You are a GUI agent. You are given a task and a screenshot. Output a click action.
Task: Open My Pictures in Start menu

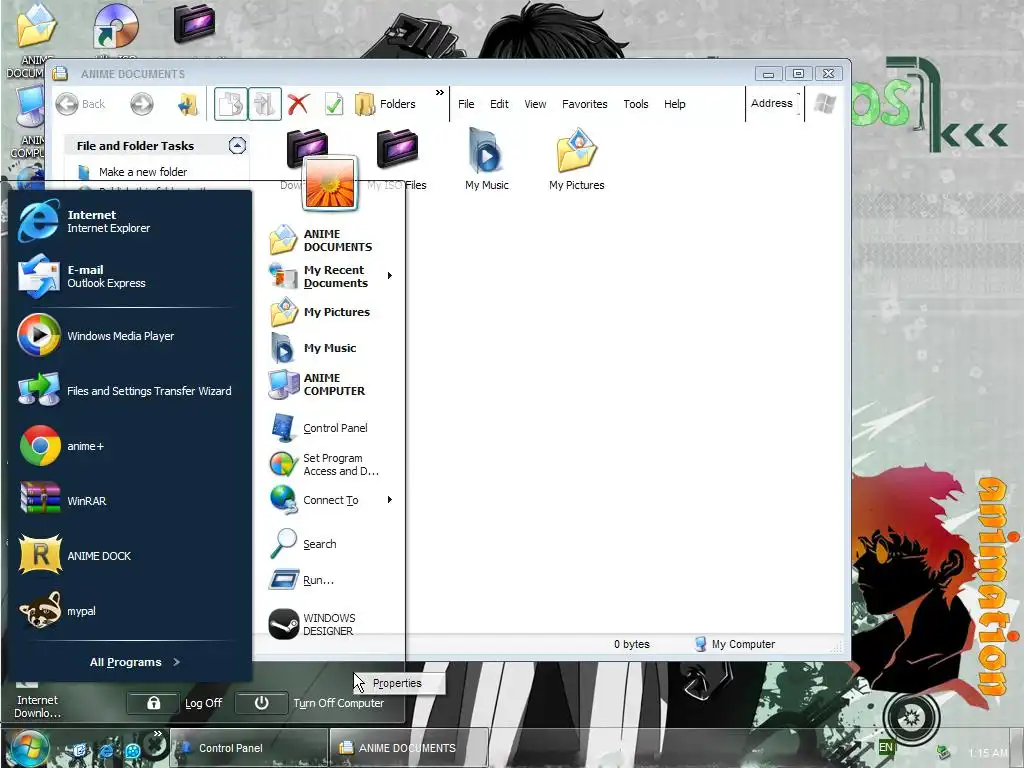click(330, 312)
